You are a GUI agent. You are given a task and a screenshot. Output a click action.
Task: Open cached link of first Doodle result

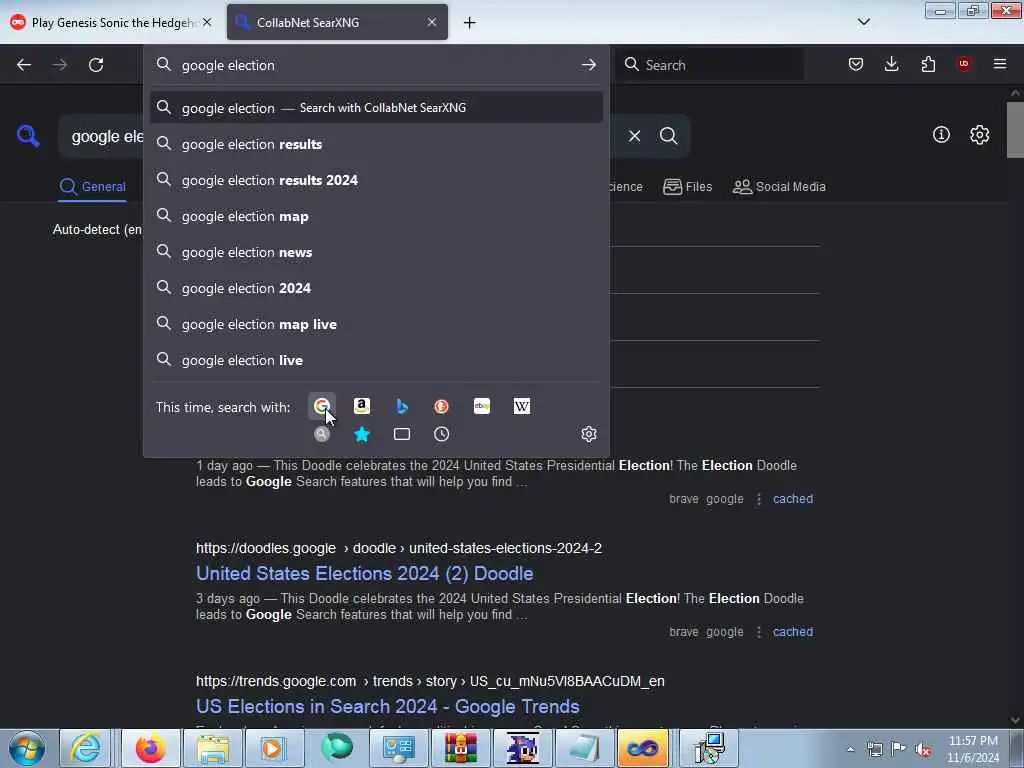pyautogui.click(x=793, y=499)
